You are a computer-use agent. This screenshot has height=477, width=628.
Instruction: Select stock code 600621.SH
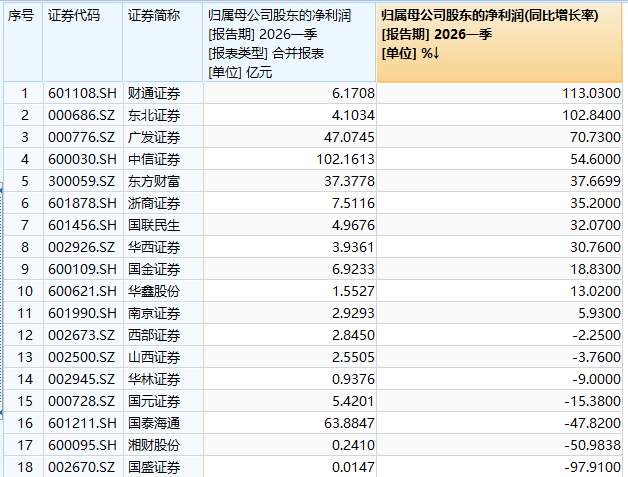pos(83,291)
